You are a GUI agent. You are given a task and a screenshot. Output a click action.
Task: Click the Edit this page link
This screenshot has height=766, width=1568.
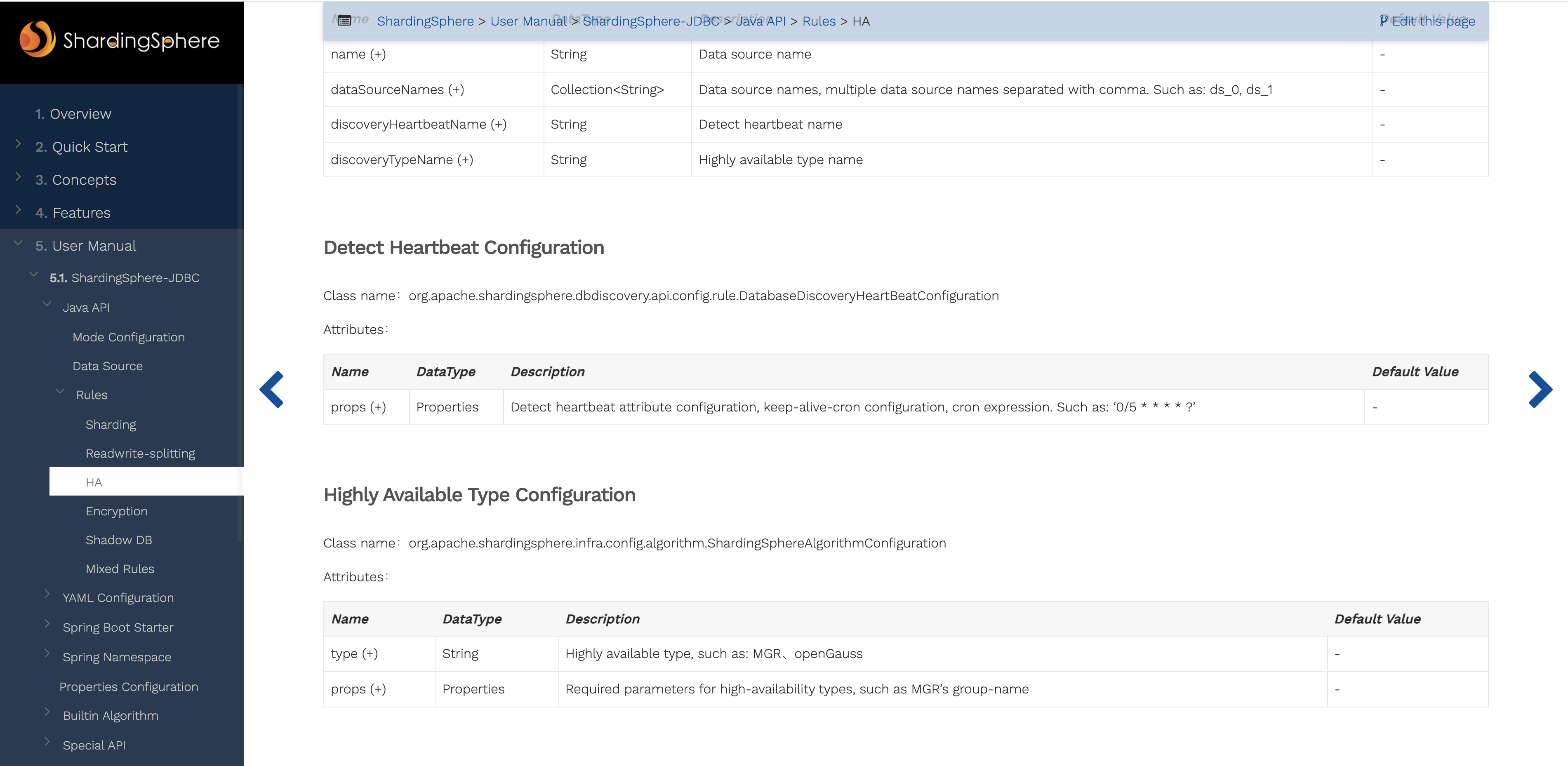pyautogui.click(x=1427, y=21)
